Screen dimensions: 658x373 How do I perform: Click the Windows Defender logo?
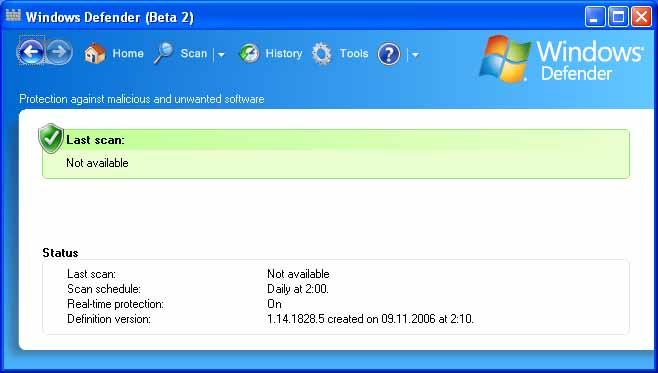tap(561, 59)
